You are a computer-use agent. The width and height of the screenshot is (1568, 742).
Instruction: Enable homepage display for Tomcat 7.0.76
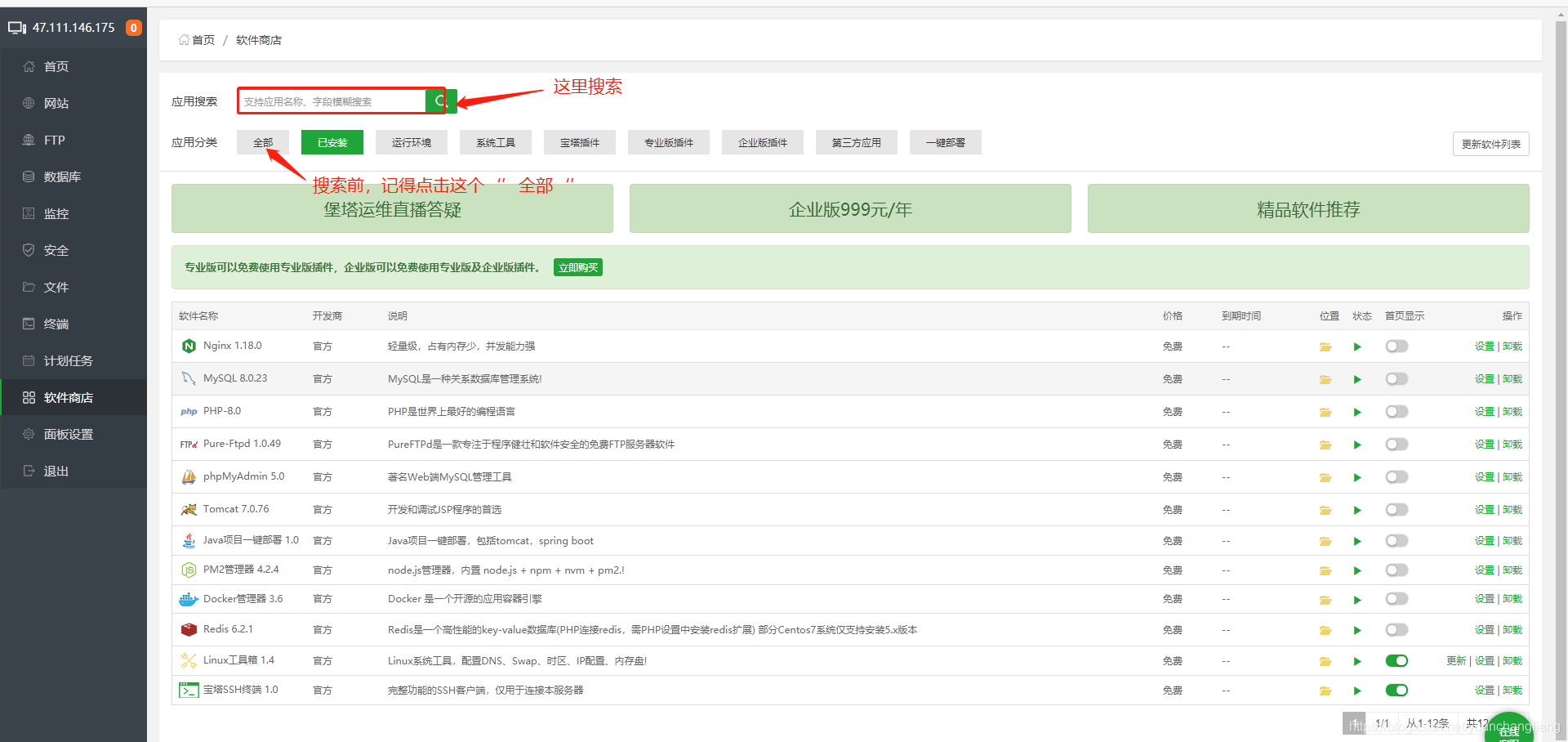tap(1396, 510)
